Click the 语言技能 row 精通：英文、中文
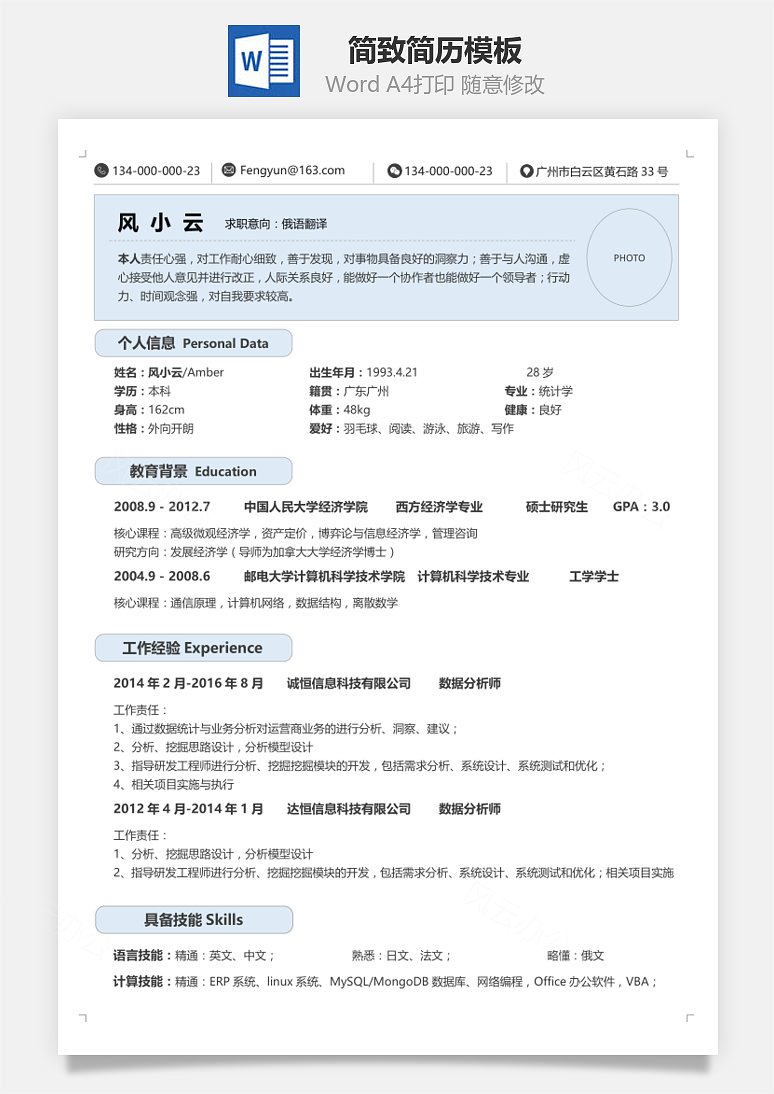This screenshot has width=774, height=1094. (195, 955)
